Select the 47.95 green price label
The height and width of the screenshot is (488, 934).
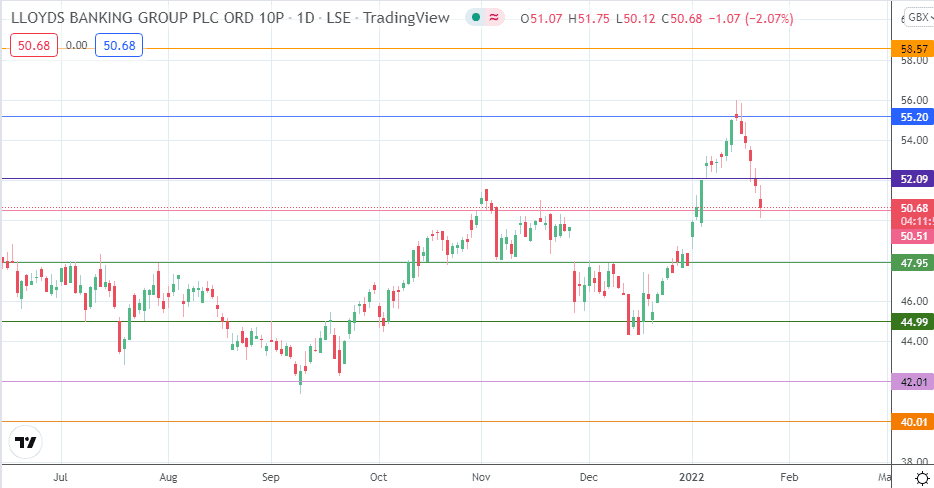tap(913, 263)
